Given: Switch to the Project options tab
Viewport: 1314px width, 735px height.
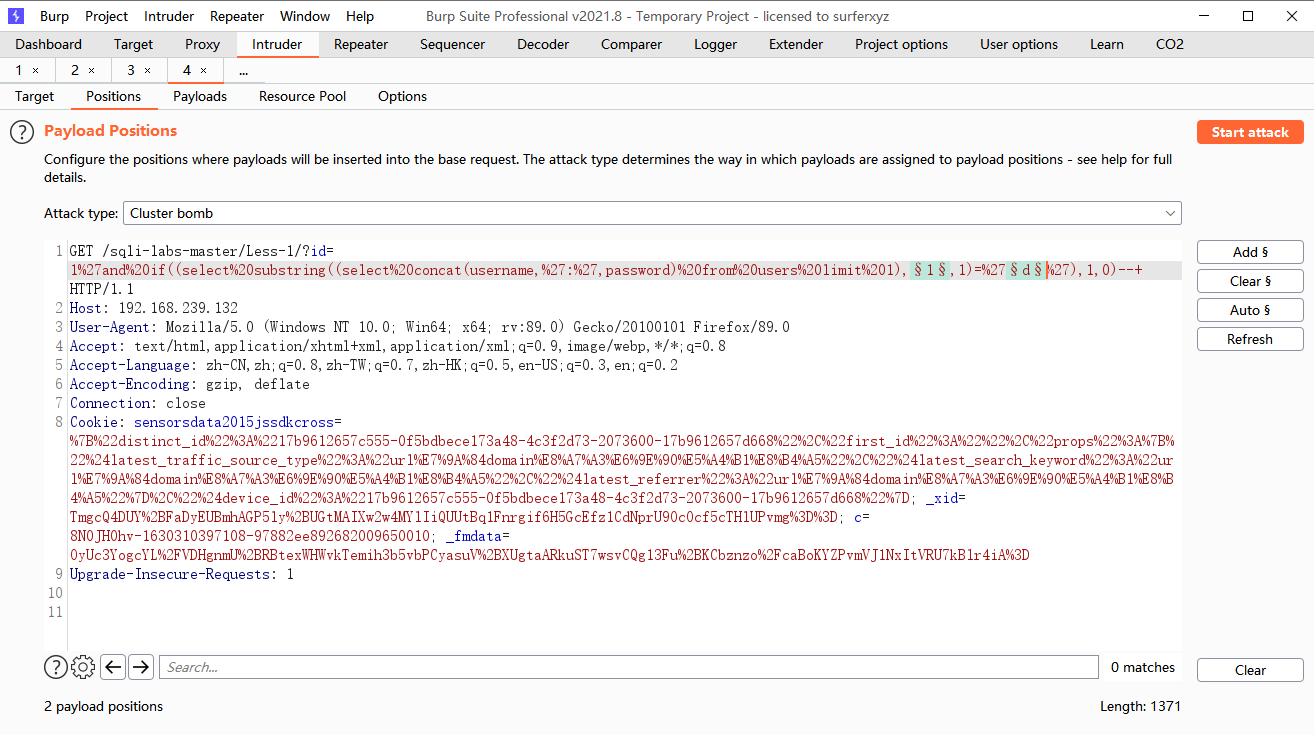Looking at the screenshot, I should click(901, 44).
